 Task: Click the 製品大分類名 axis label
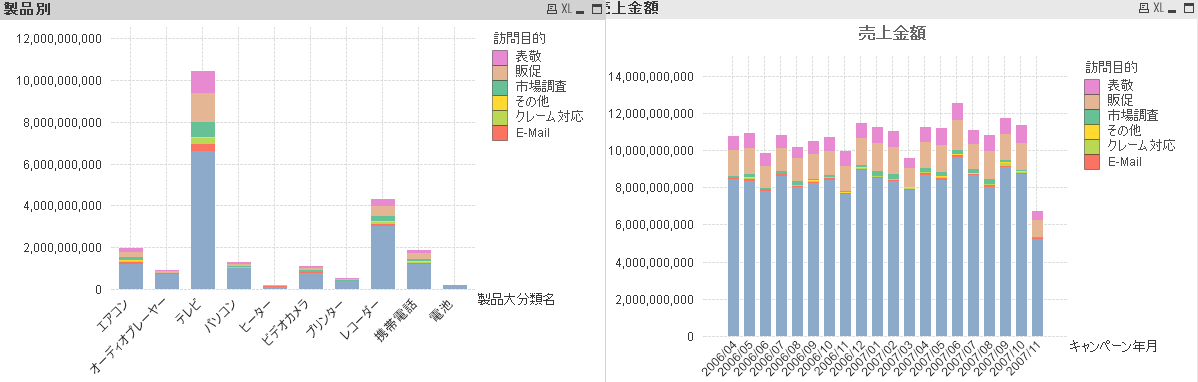(516, 299)
